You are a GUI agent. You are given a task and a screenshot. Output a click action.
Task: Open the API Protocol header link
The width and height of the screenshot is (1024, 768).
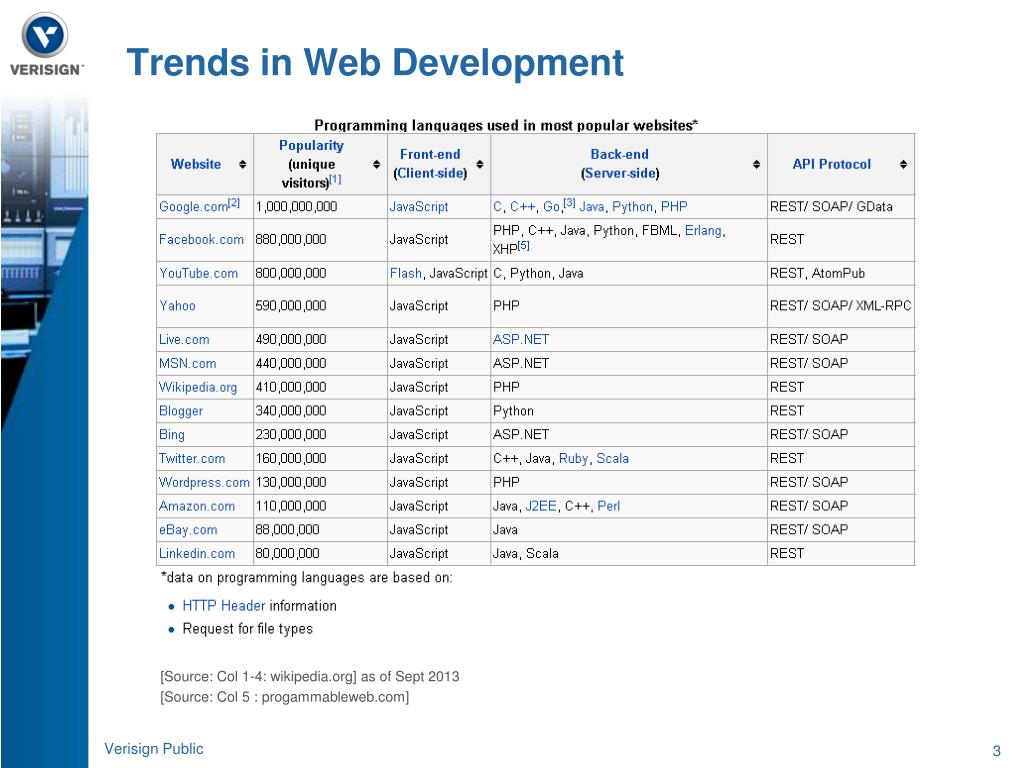831,165
